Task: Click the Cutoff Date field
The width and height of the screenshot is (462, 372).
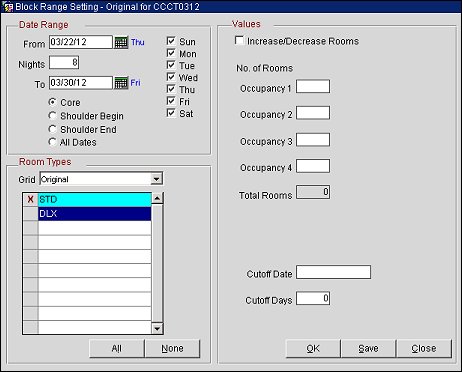Action: point(333,272)
